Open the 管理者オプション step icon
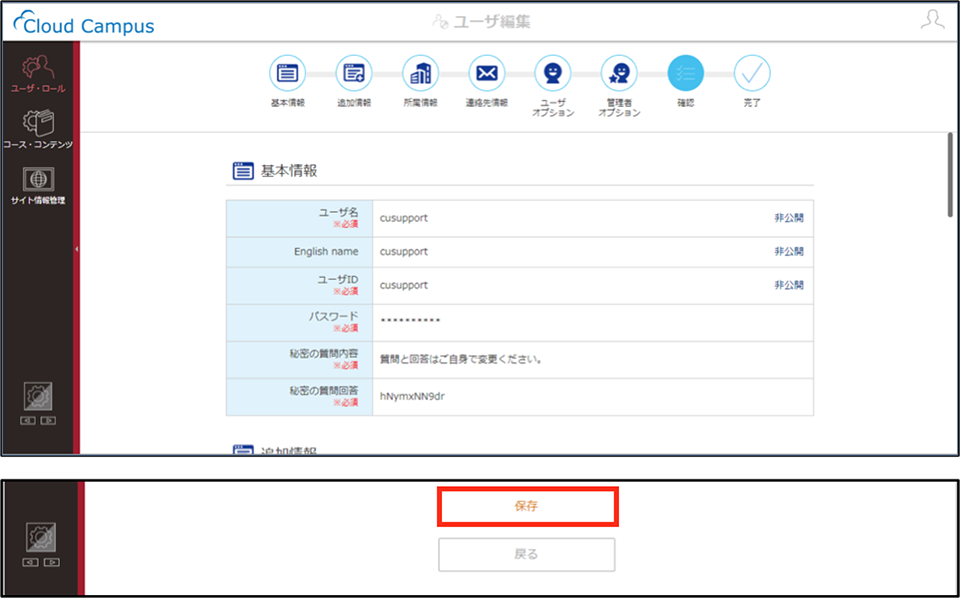Screen dimensions: 960x598 619,73
